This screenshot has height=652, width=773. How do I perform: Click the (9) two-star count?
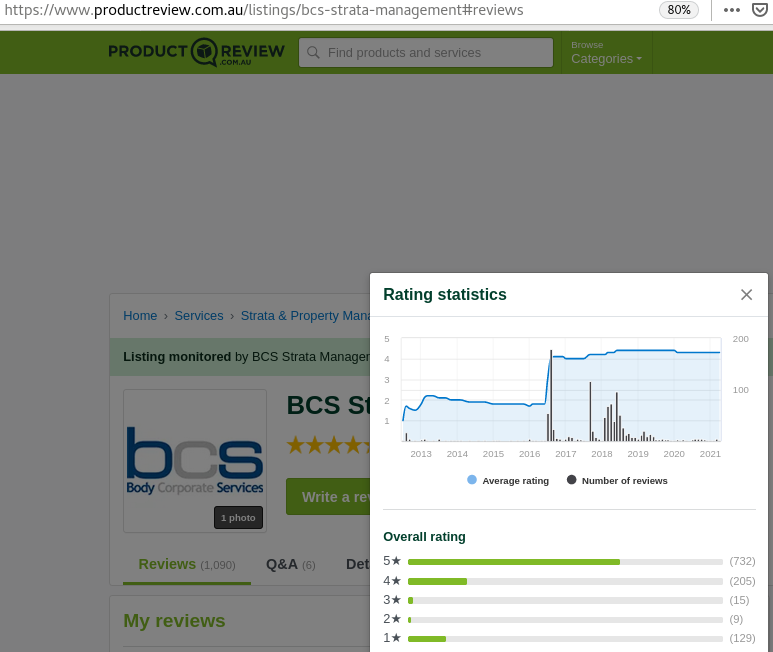(736, 619)
